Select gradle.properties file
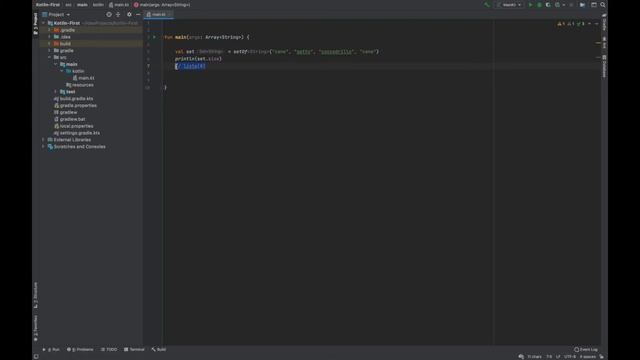640x360 pixels. (76, 105)
